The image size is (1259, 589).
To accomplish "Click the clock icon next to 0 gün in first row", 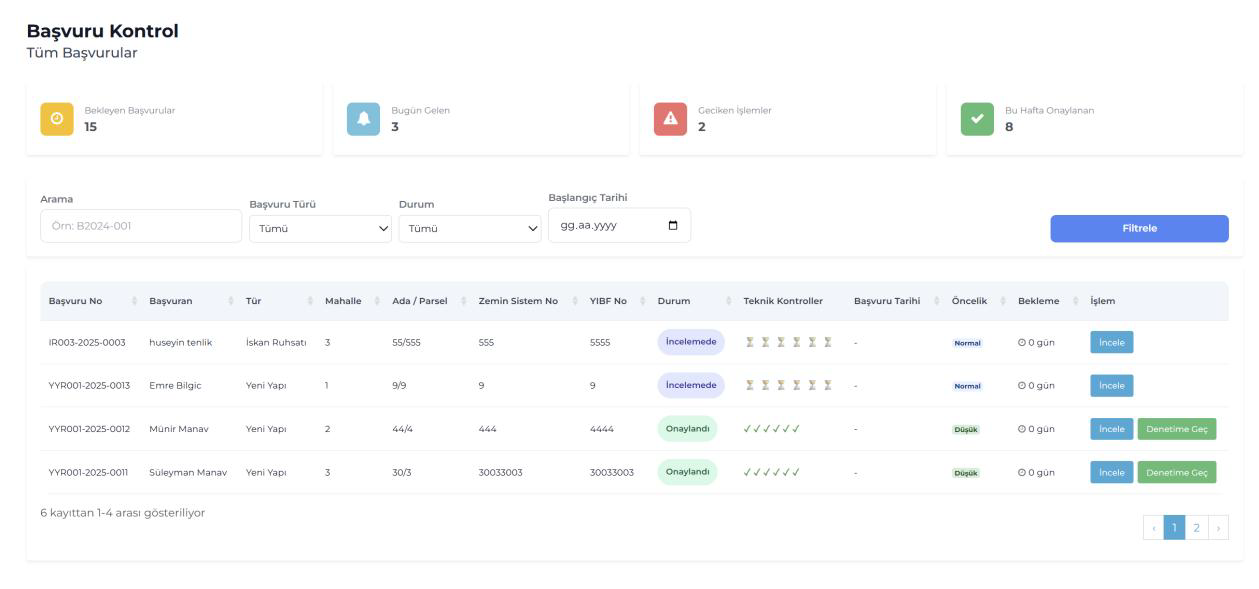I will 1021,342.
